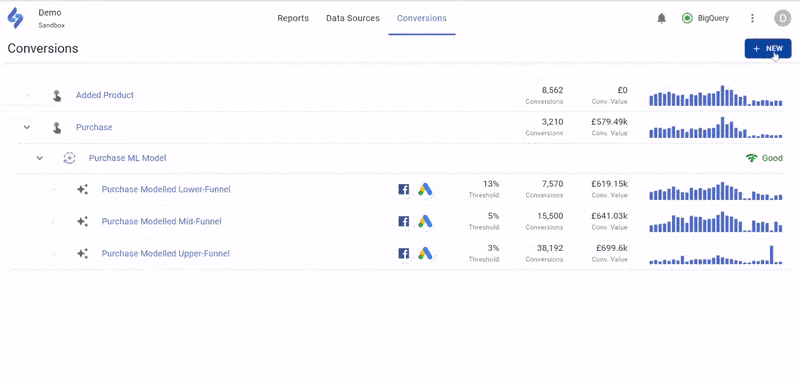Screen dimensions: 800x383
Task: Click the Good status label
Action: tap(772, 158)
